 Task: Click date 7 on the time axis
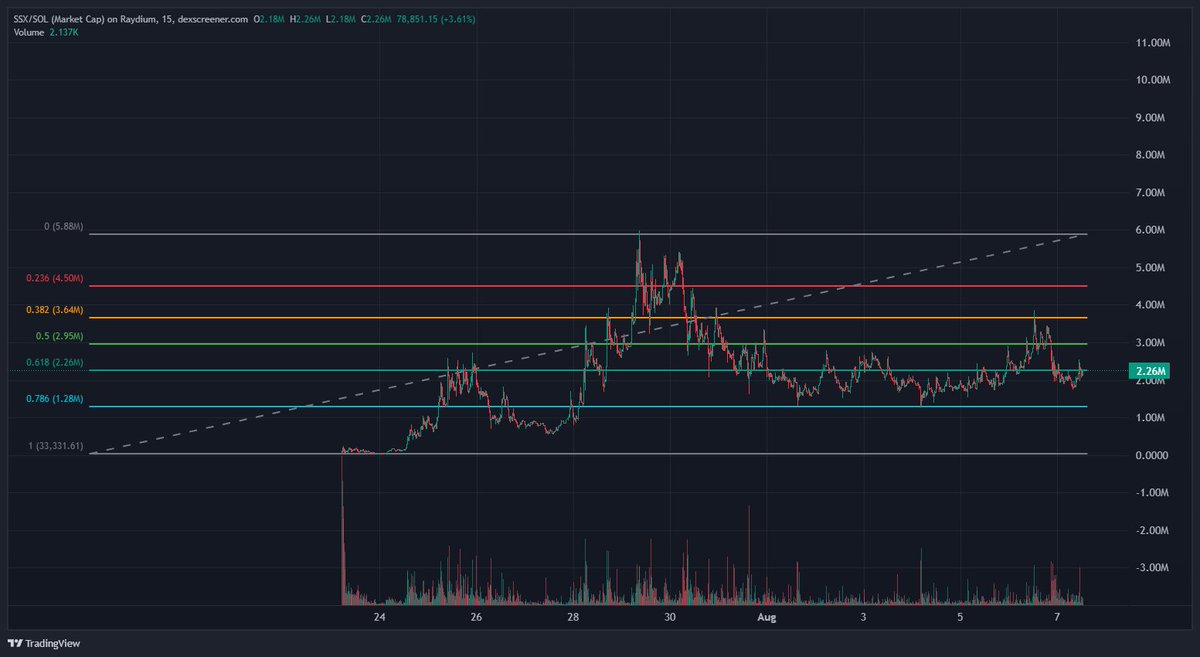(x=1057, y=618)
